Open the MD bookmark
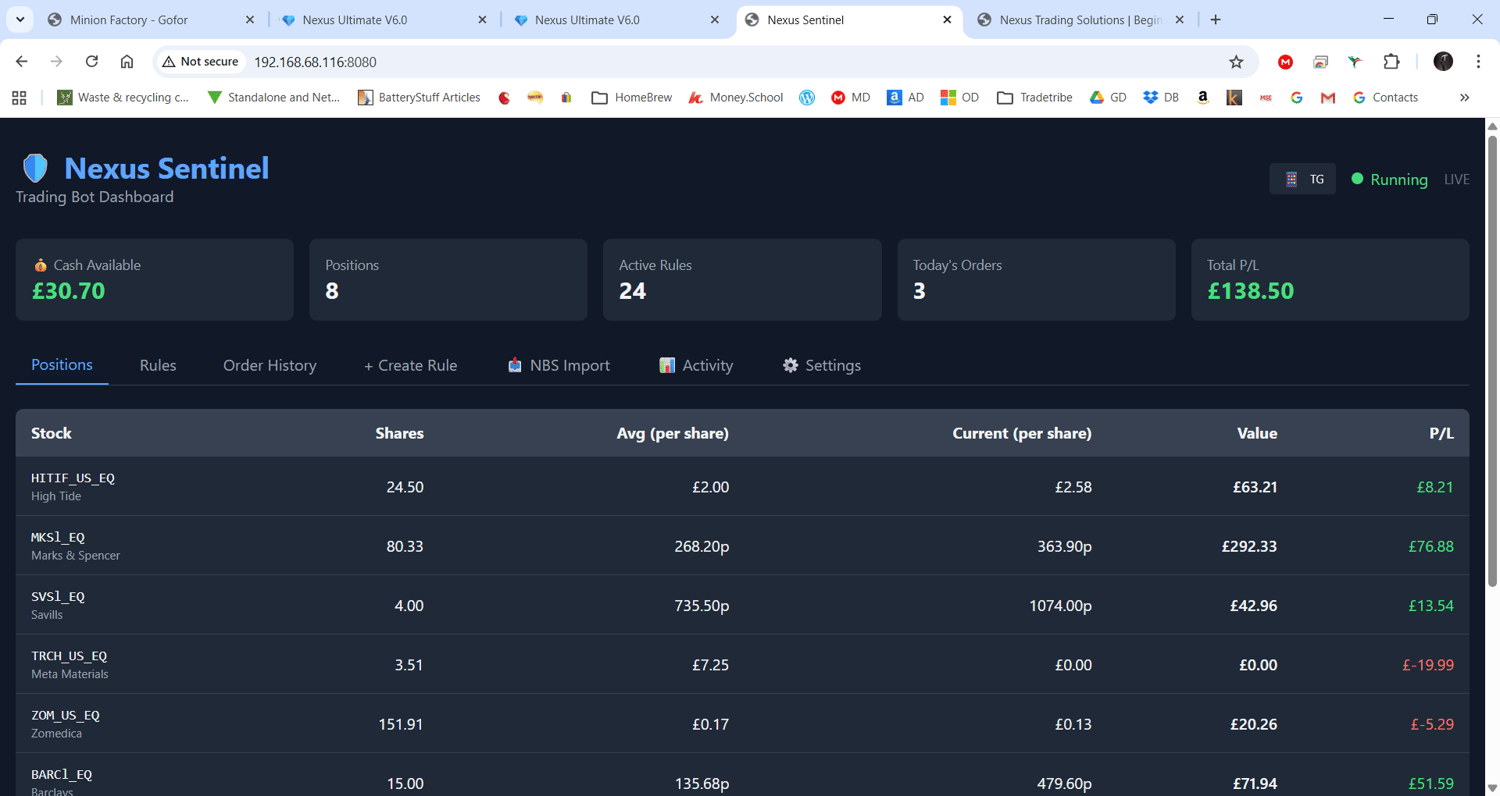 tap(850, 97)
